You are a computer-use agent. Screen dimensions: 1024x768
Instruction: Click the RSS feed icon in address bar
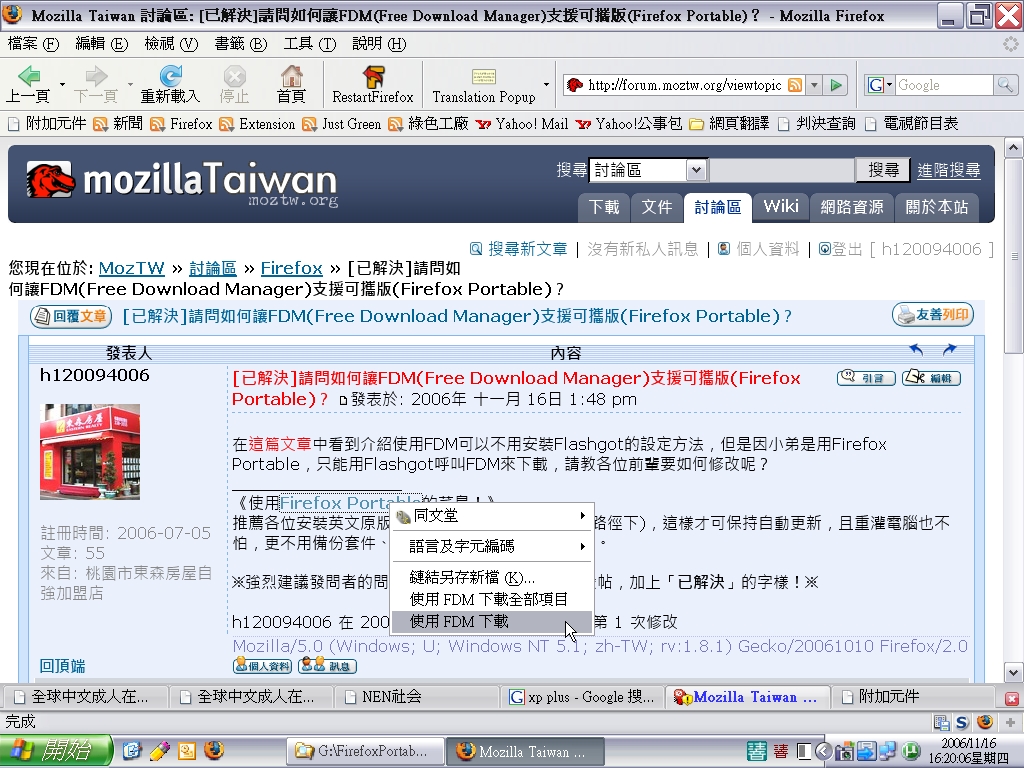coord(795,85)
